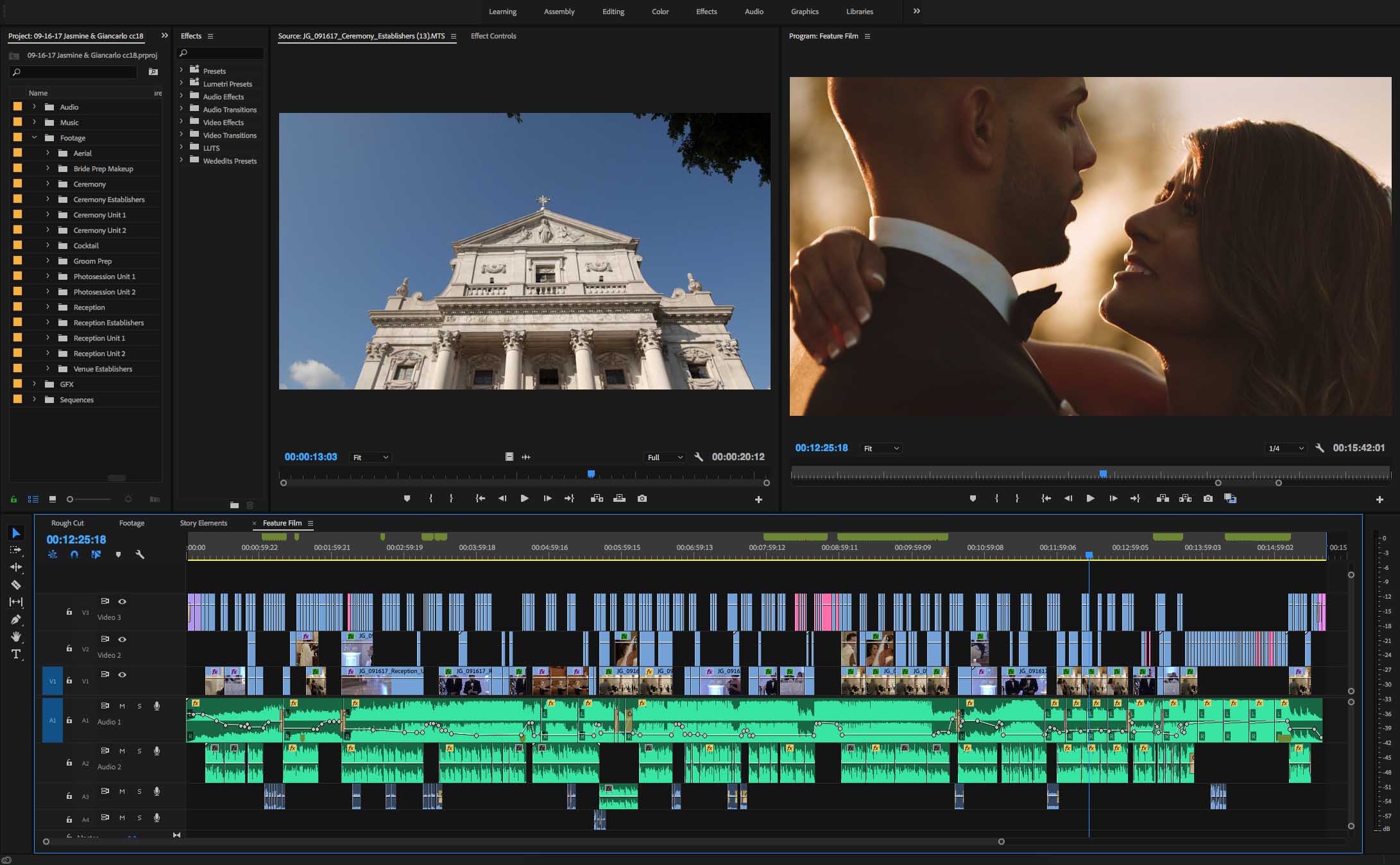Select the Ripple Edit tool
Viewport: 1400px width, 865px height.
pyautogui.click(x=16, y=567)
